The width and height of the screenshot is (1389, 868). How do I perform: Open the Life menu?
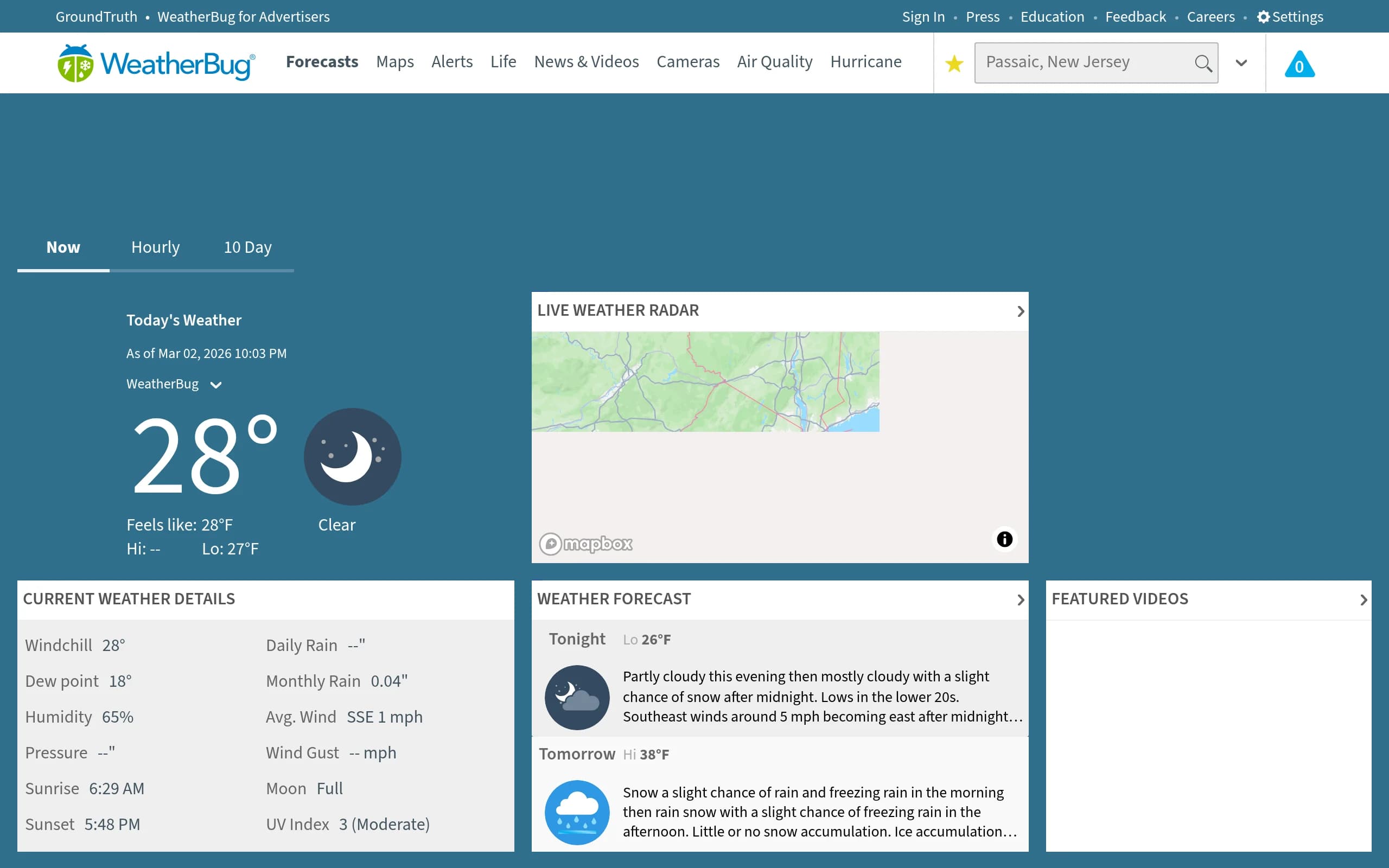(504, 61)
